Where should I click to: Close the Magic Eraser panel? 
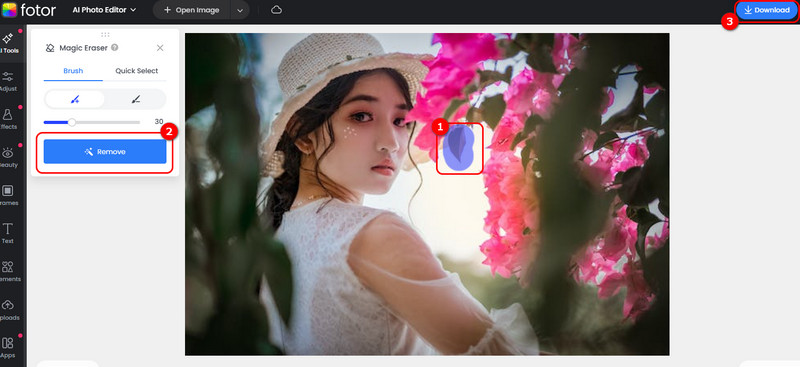160,48
